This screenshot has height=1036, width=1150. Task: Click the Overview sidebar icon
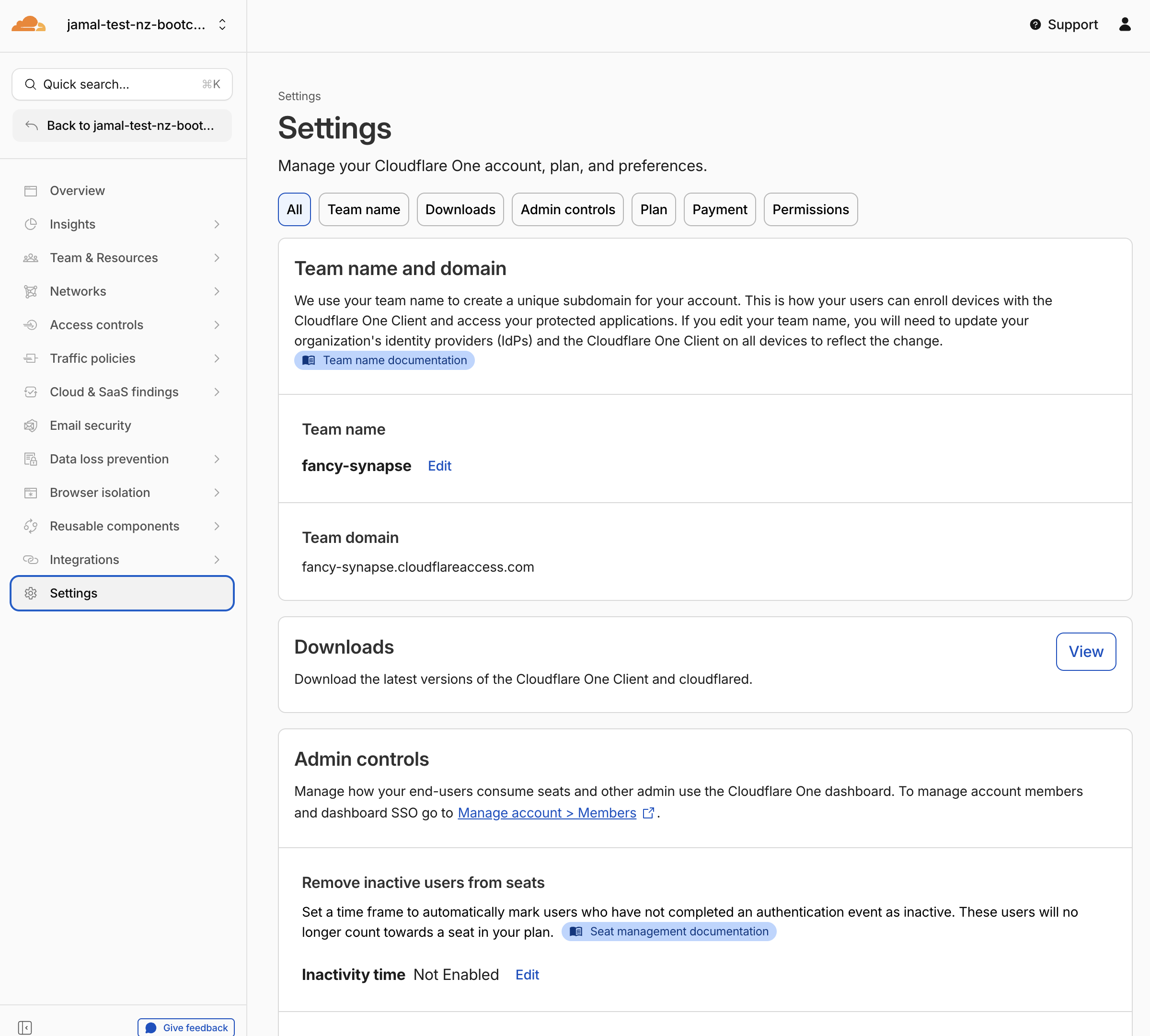point(31,191)
